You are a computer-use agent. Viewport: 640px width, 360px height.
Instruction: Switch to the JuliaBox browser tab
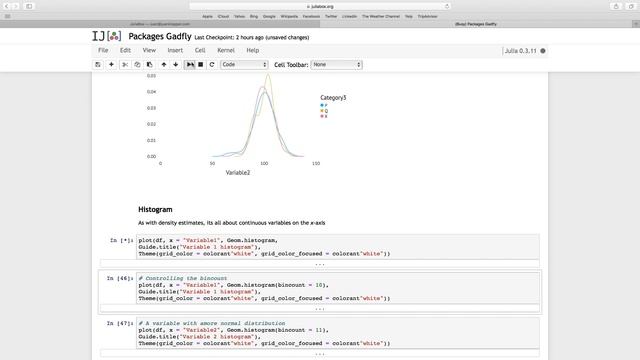pyautogui.click(x=160, y=24)
